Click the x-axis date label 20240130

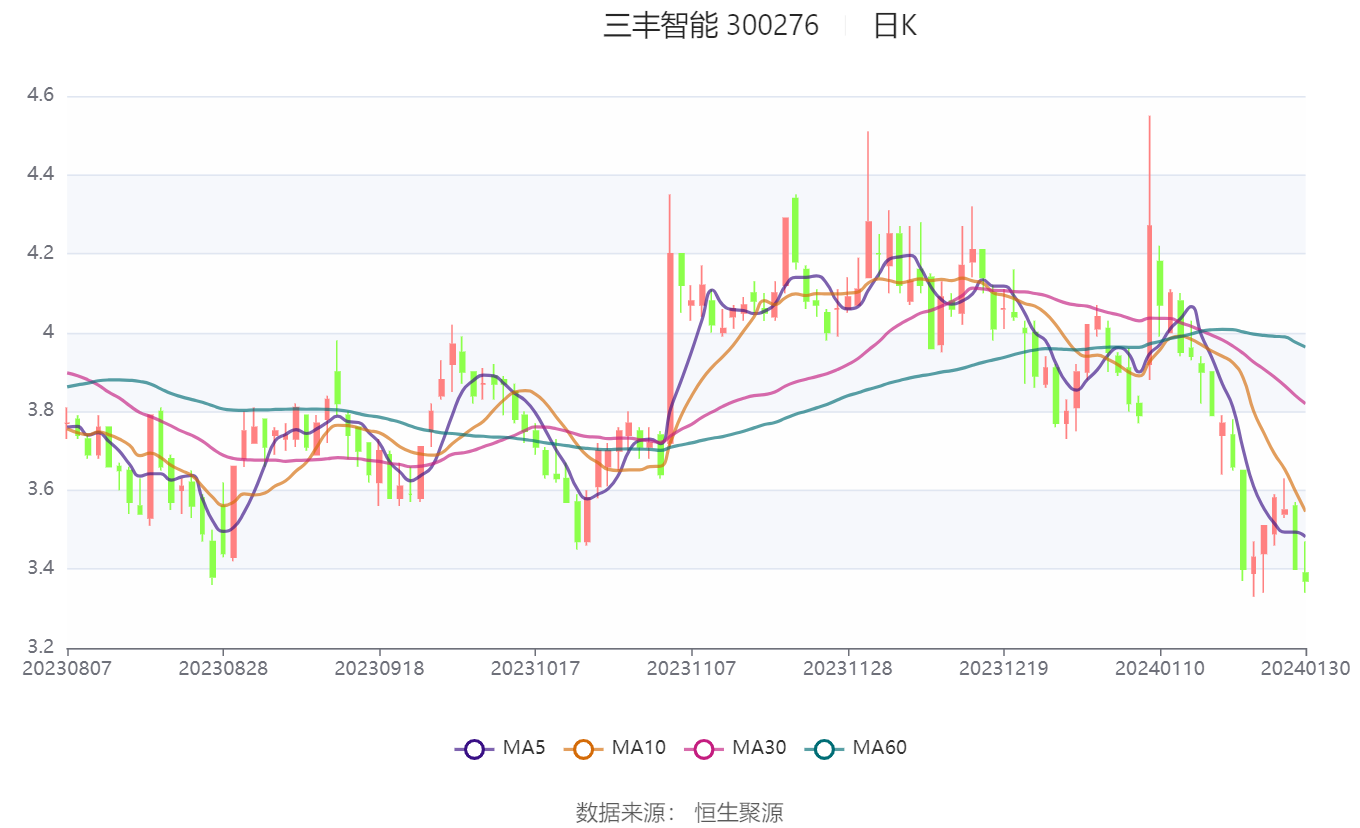(x=1306, y=668)
